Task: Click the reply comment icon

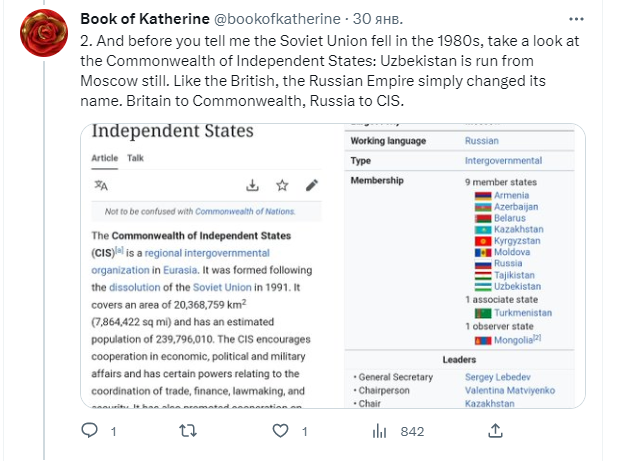Action: tap(90, 431)
